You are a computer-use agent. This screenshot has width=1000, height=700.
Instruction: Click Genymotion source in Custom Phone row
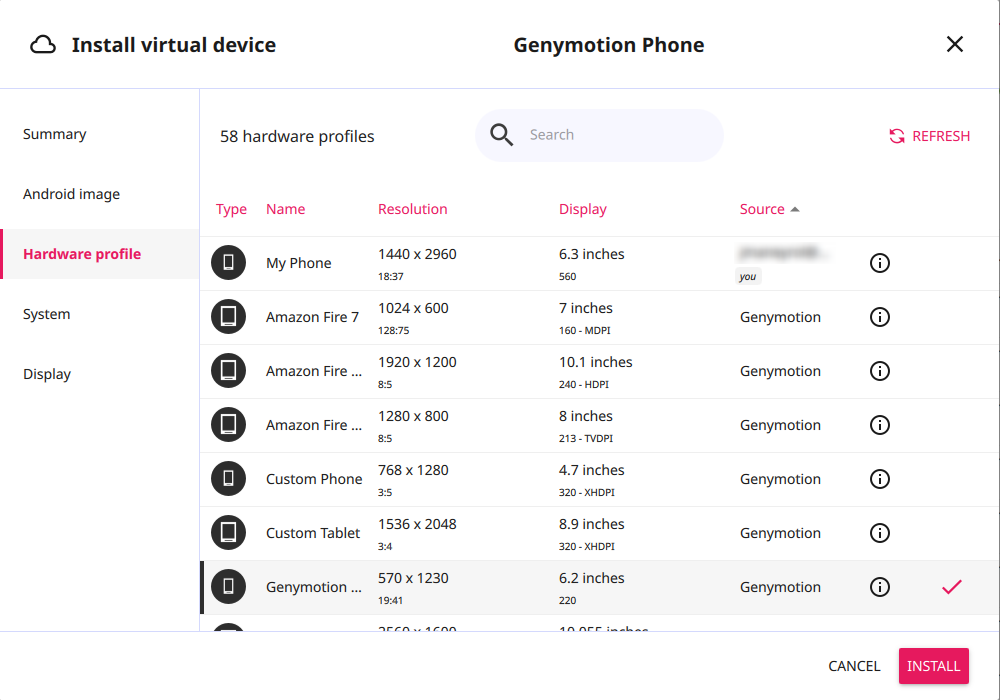(x=780, y=479)
